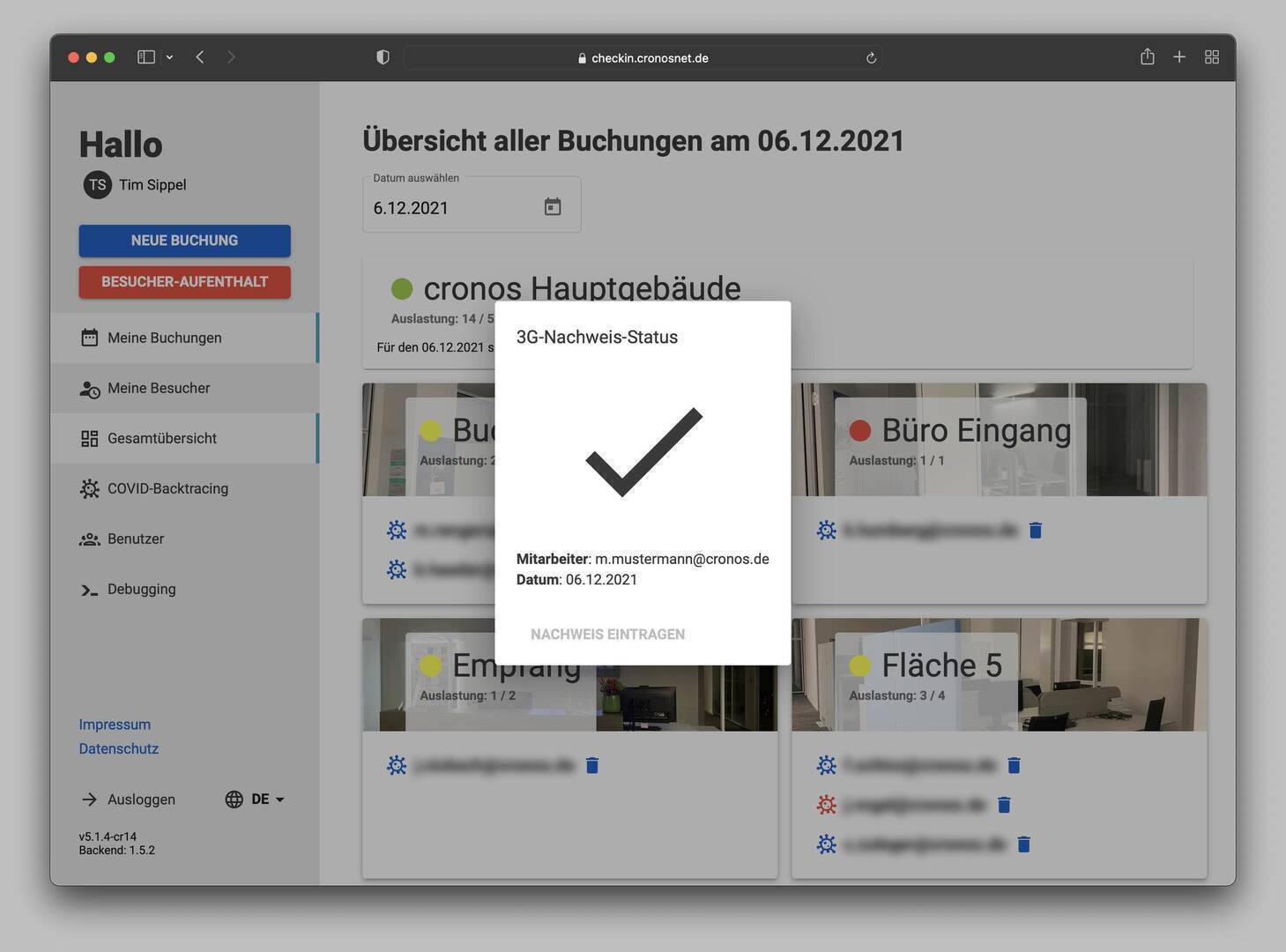The image size is (1286, 952).
Task: Expand the Safari sidebar options chevron
Action: pos(169,57)
